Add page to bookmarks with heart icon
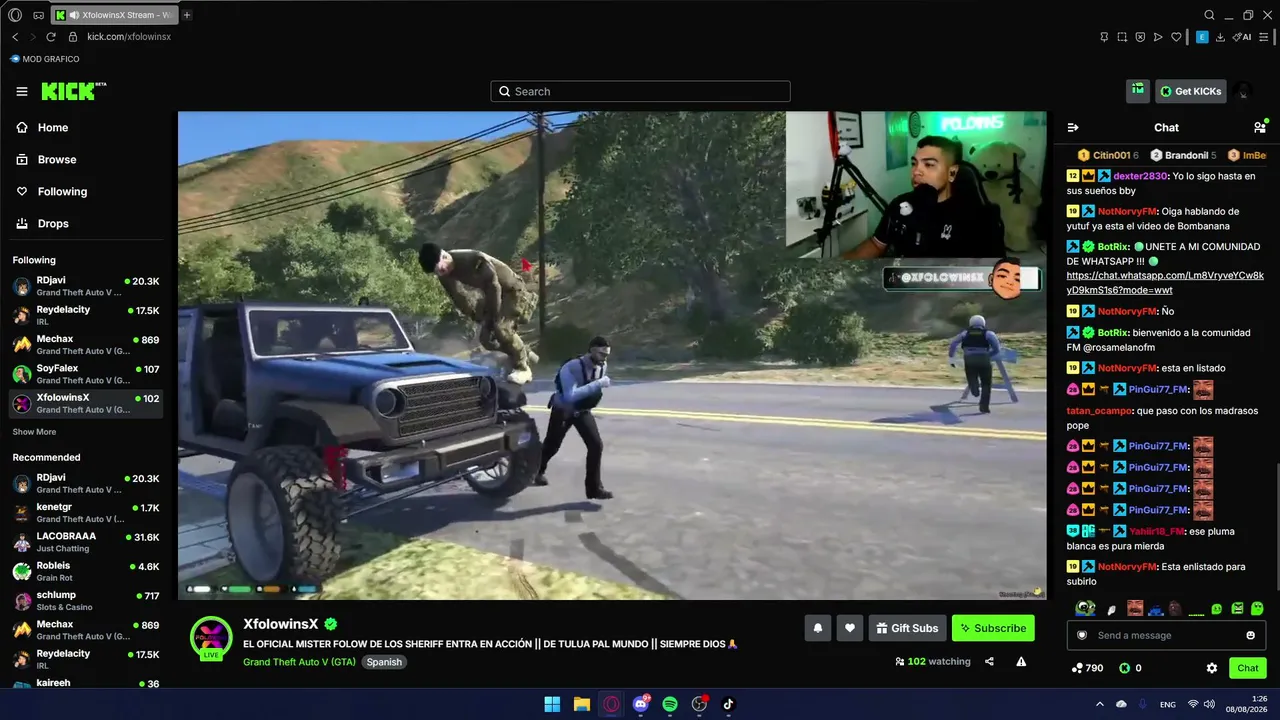1280x720 pixels. (1177, 37)
